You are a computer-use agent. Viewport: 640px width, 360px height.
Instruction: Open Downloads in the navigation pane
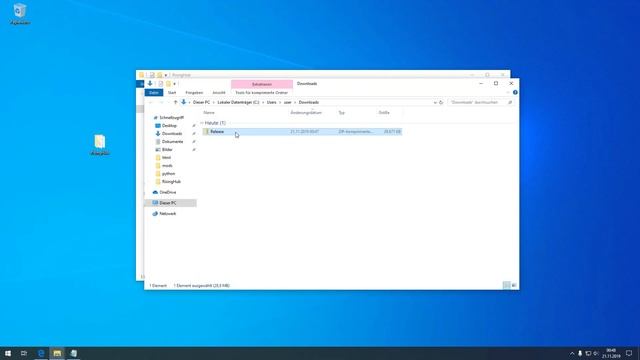click(172, 133)
